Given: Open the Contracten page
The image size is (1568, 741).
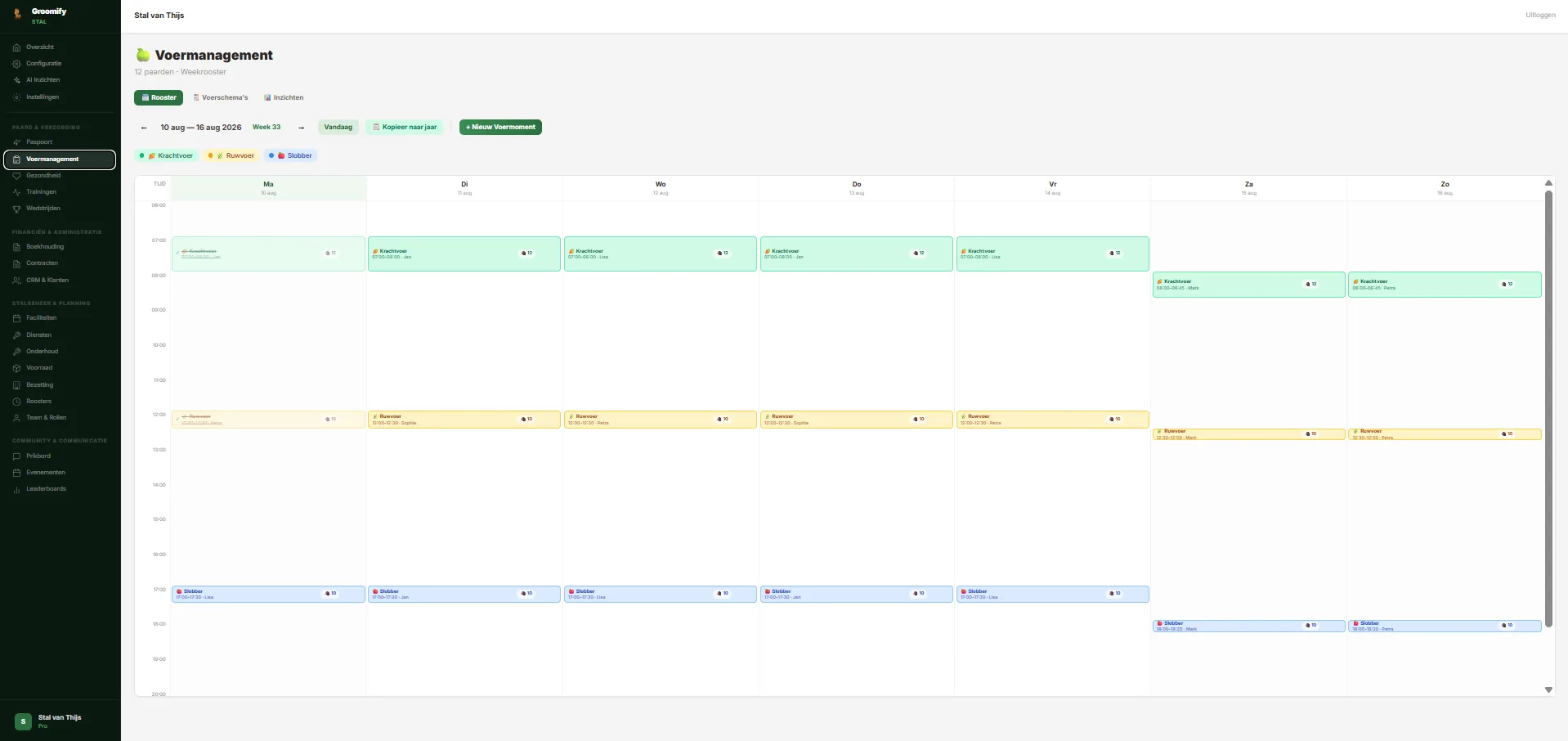Looking at the screenshot, I should click(60, 263).
